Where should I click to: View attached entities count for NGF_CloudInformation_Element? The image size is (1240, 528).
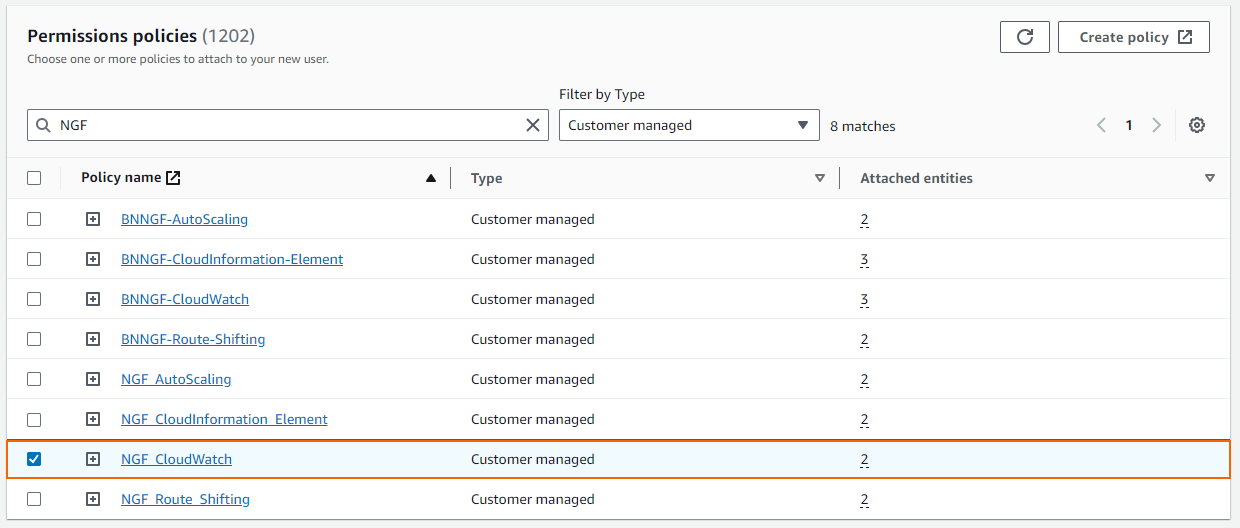(x=864, y=419)
